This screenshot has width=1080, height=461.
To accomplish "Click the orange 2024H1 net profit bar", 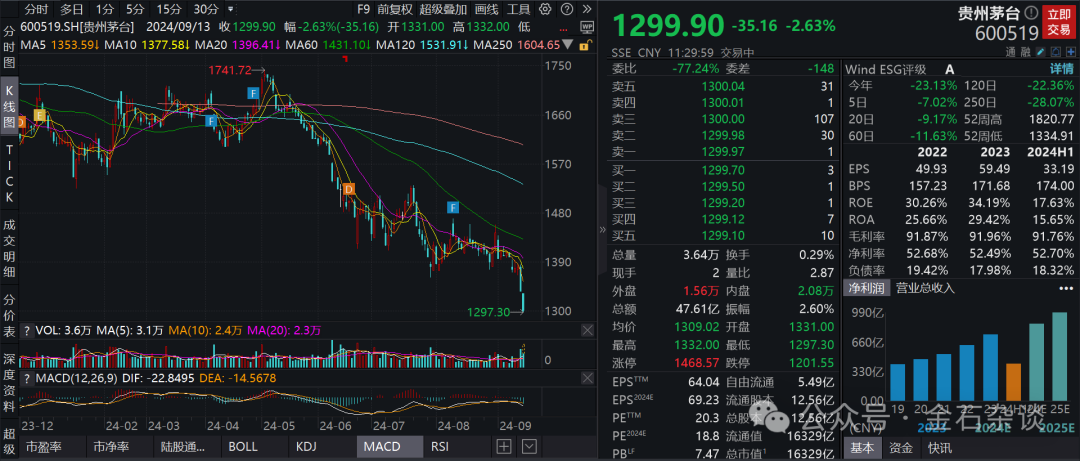I will click(x=1013, y=382).
